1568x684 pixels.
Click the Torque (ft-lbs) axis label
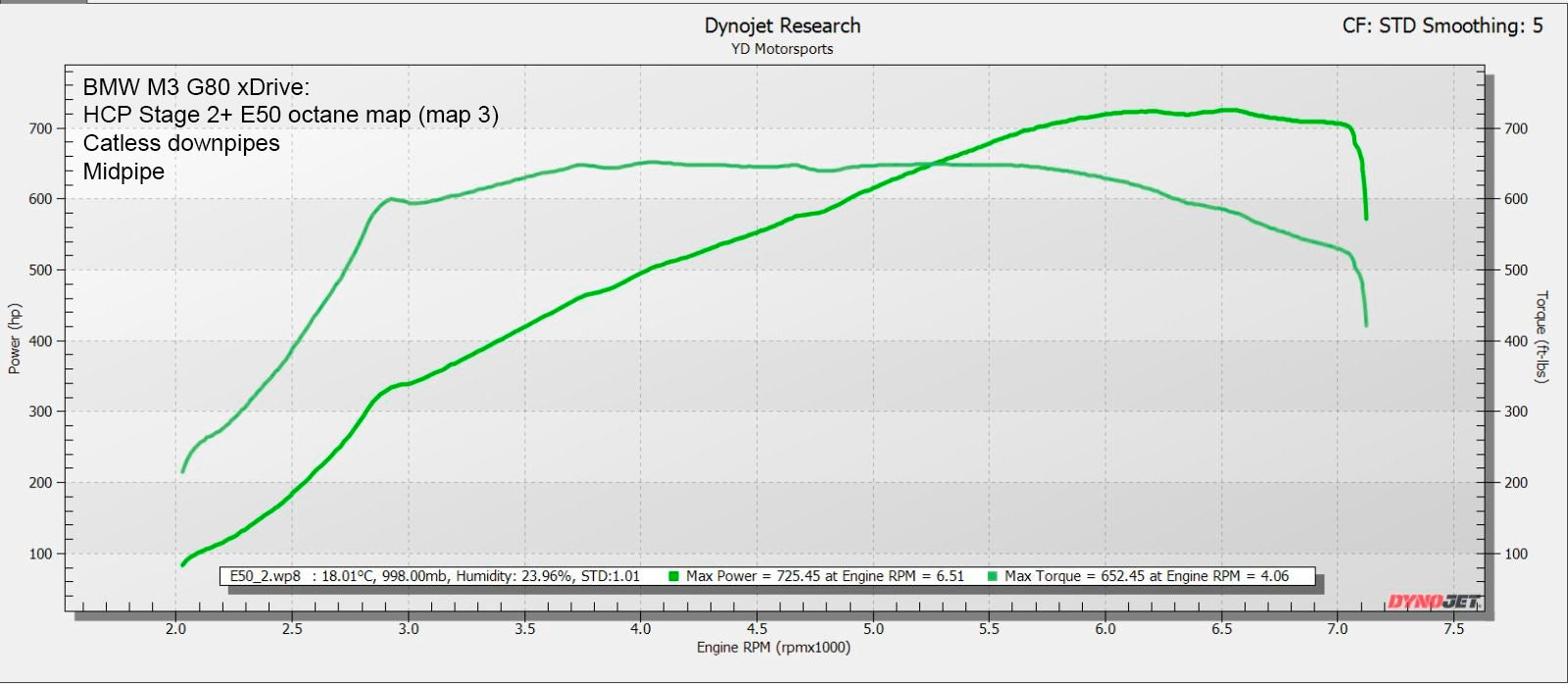(x=1542, y=336)
